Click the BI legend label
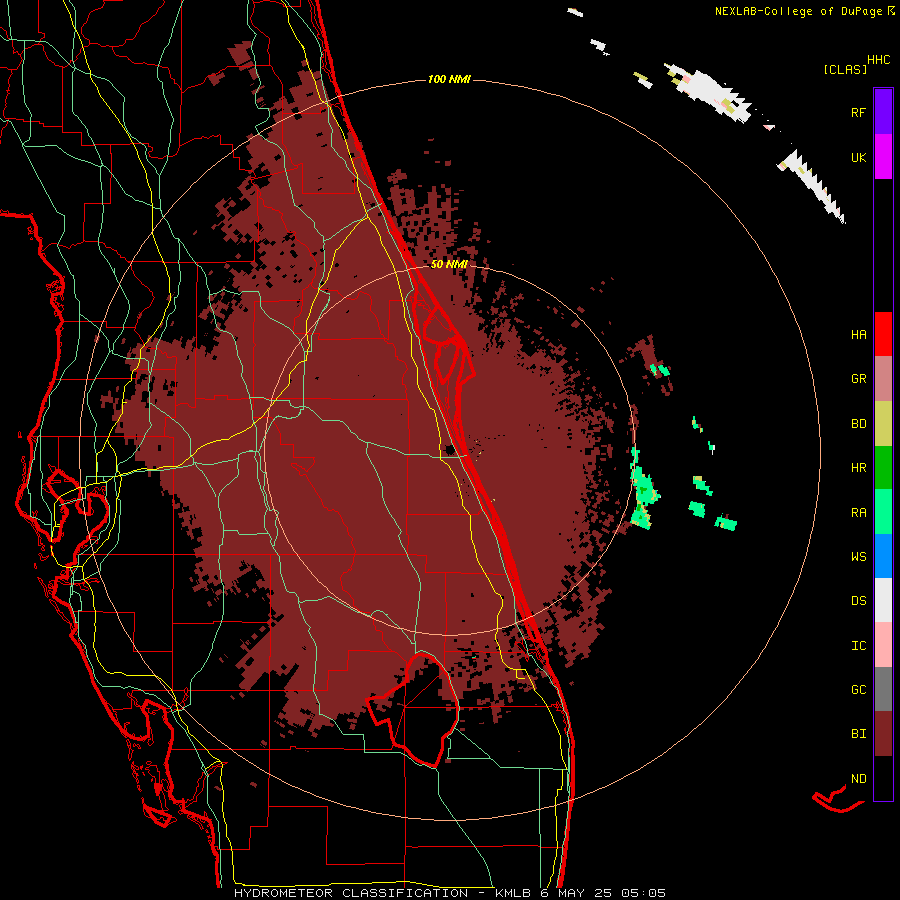Image resolution: width=900 pixels, height=900 pixels. [858, 734]
